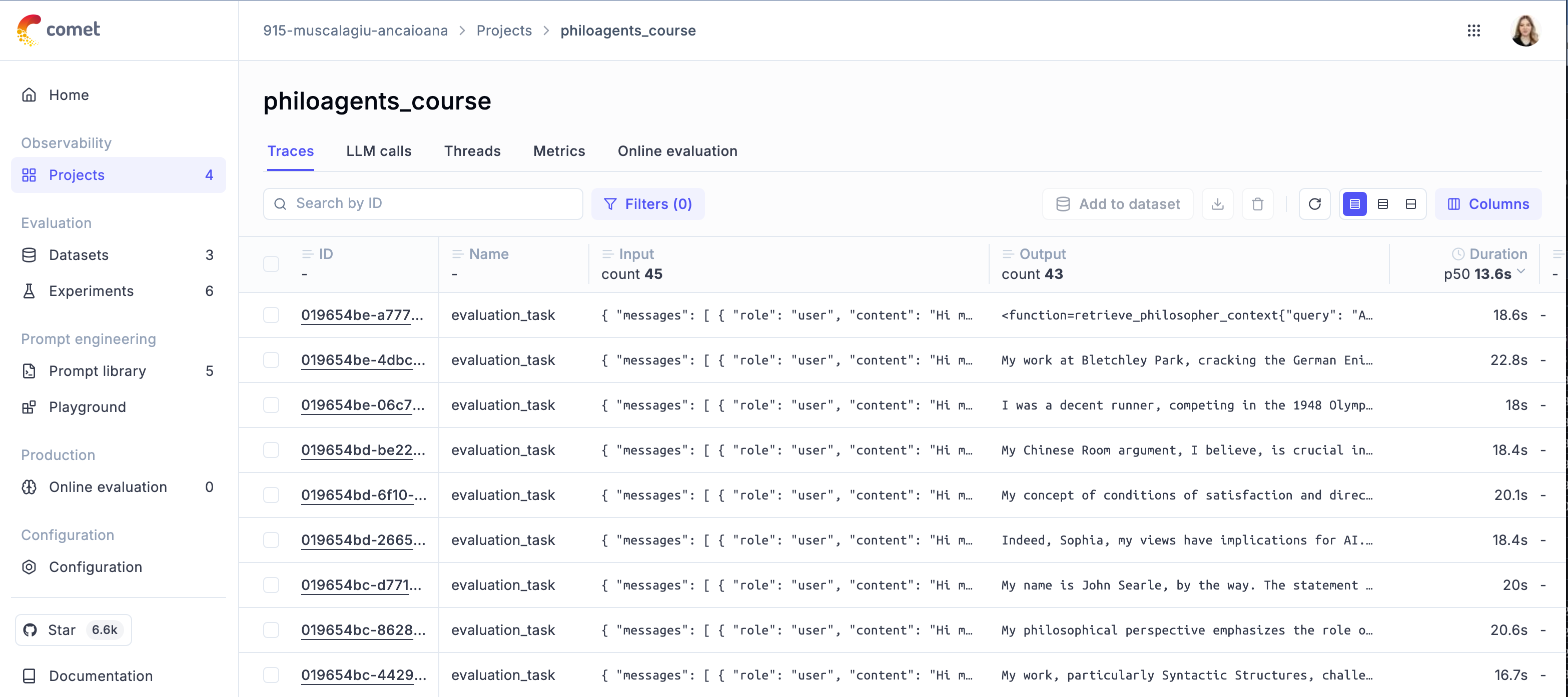Click output 'My name is John Searle'
Image resolution: width=1568 pixels, height=697 pixels.
coord(1187,585)
